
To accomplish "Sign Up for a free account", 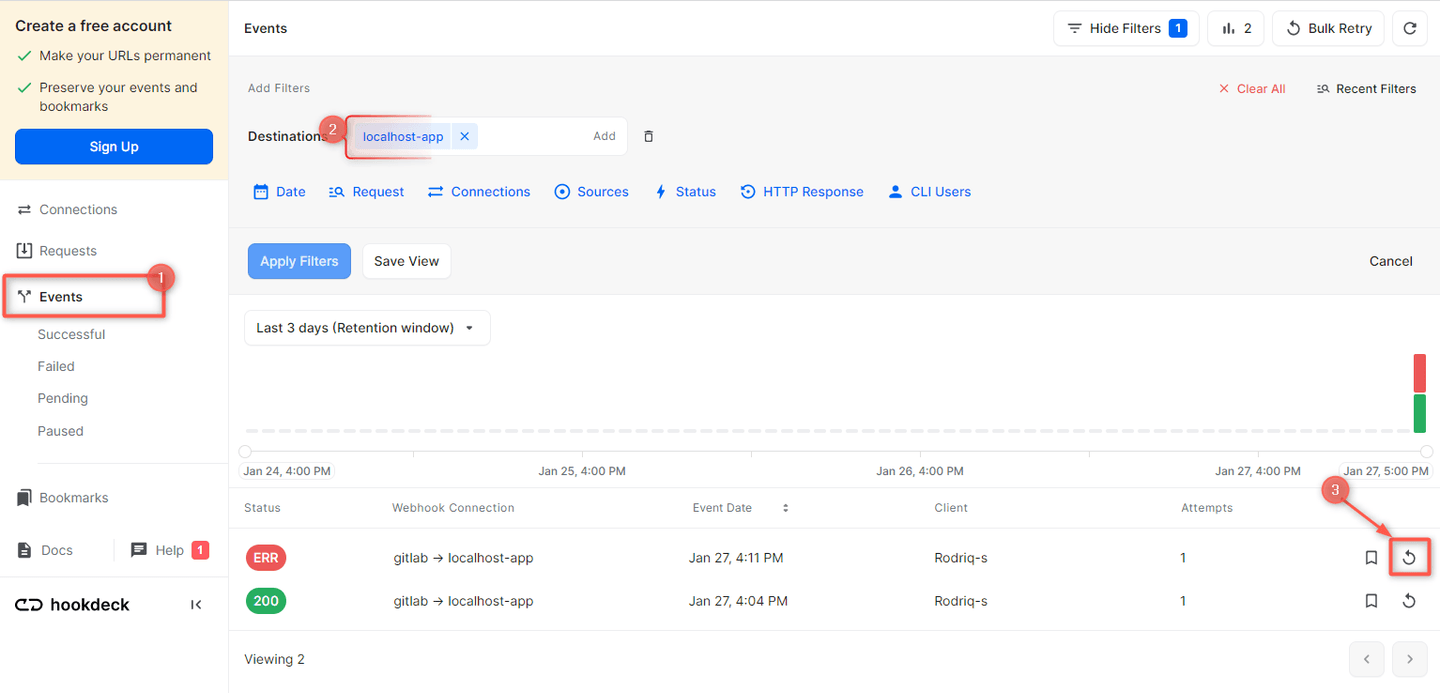I will pyautogui.click(x=113, y=146).
